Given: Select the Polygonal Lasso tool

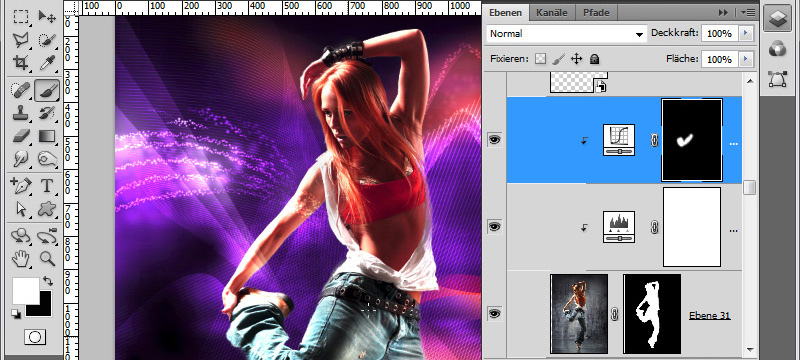Looking at the screenshot, I should click(21, 40).
